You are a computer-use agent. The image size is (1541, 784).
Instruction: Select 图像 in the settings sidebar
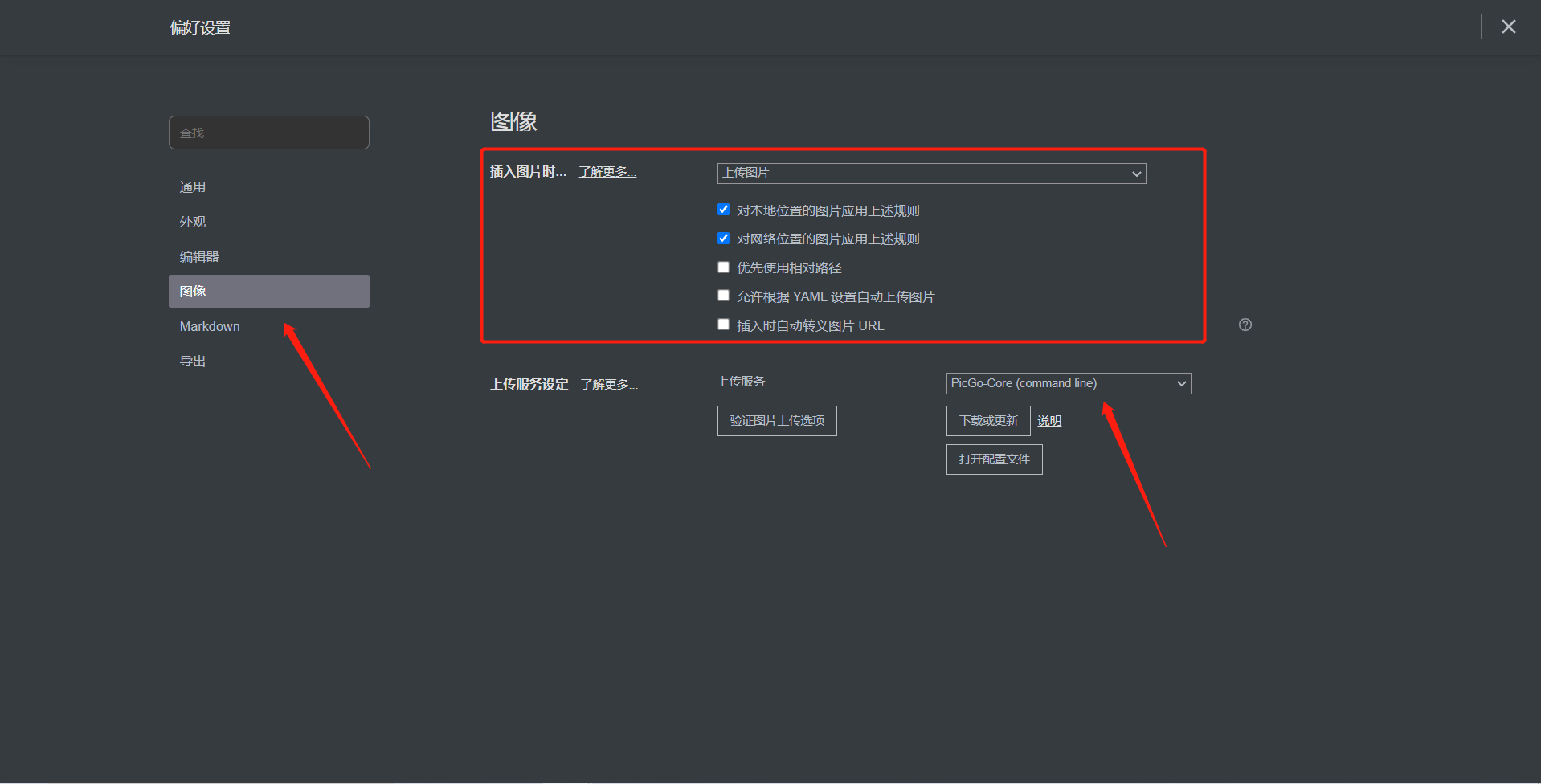tap(269, 291)
